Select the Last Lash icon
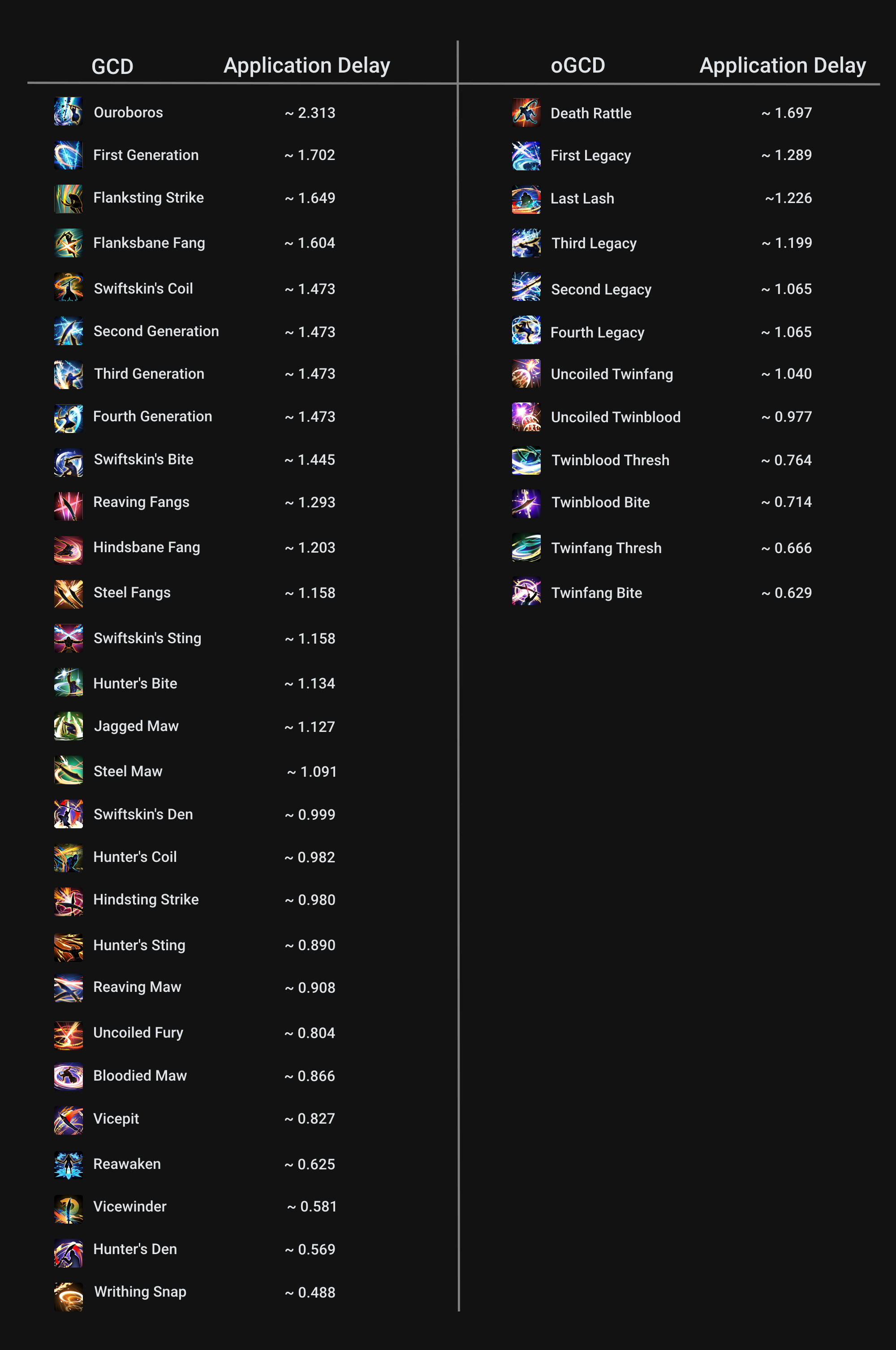896x1350 pixels. [526, 199]
